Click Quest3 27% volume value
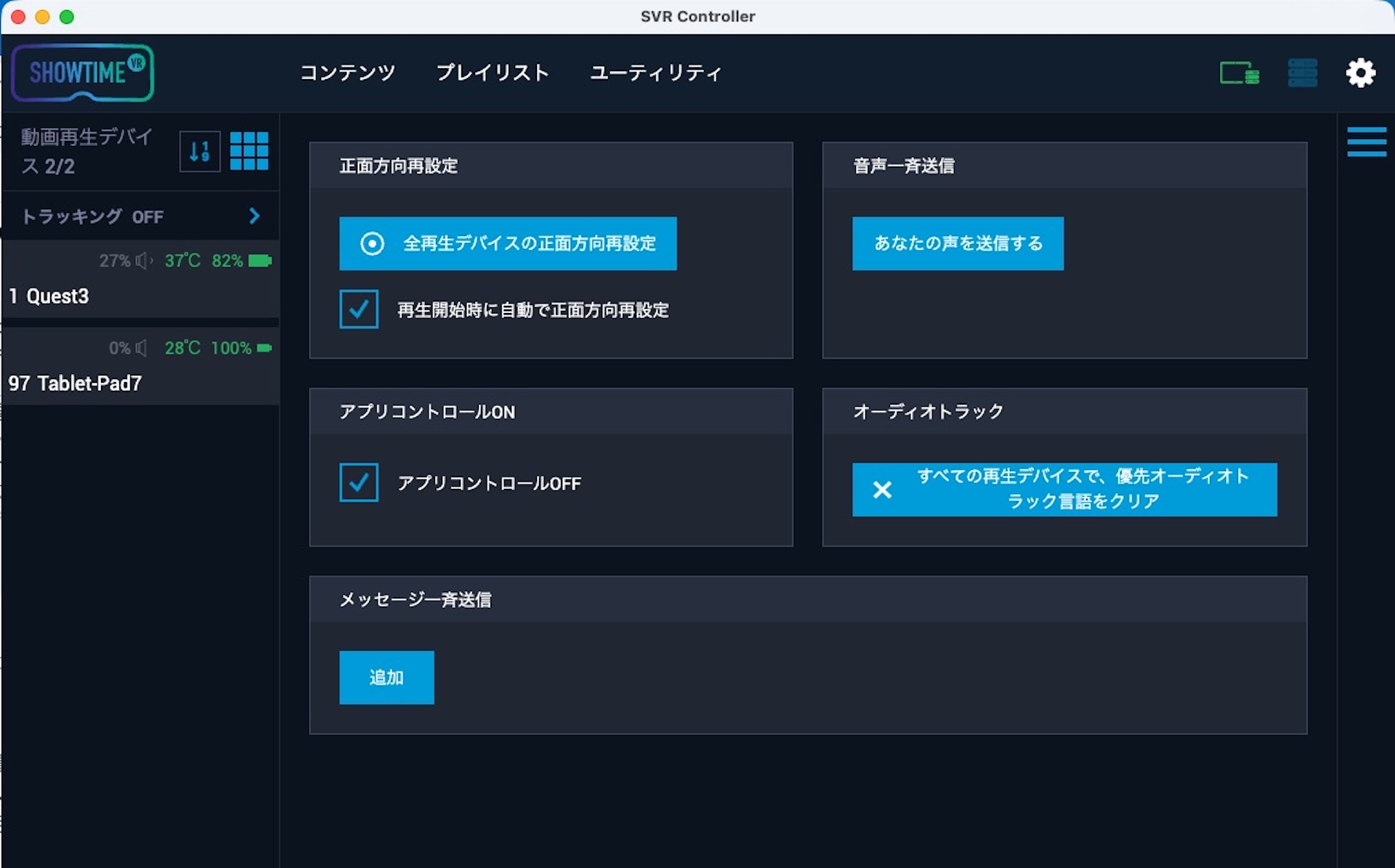The width and height of the screenshot is (1395, 868). click(x=115, y=261)
